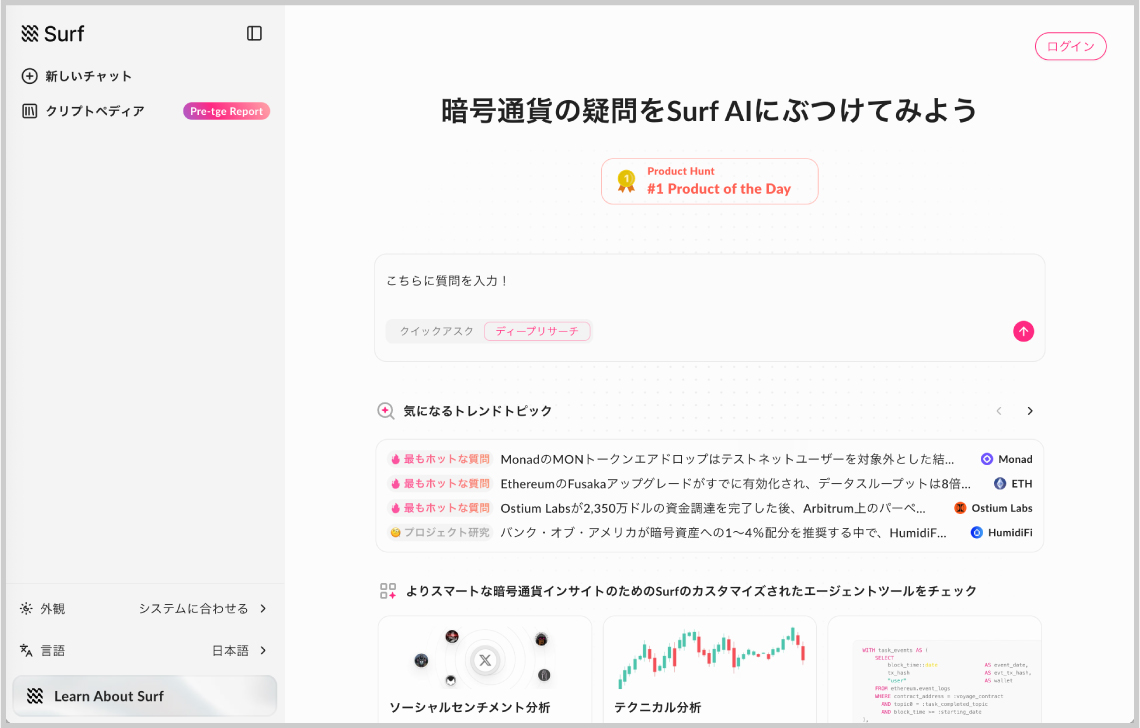Open the Ethereum Fusaka upgrade question
The width and height of the screenshot is (1140, 728).
[x=735, y=484]
